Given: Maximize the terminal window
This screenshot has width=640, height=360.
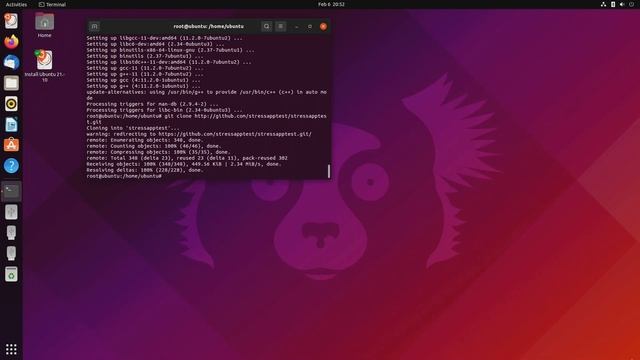Looking at the screenshot, I should [310, 27].
